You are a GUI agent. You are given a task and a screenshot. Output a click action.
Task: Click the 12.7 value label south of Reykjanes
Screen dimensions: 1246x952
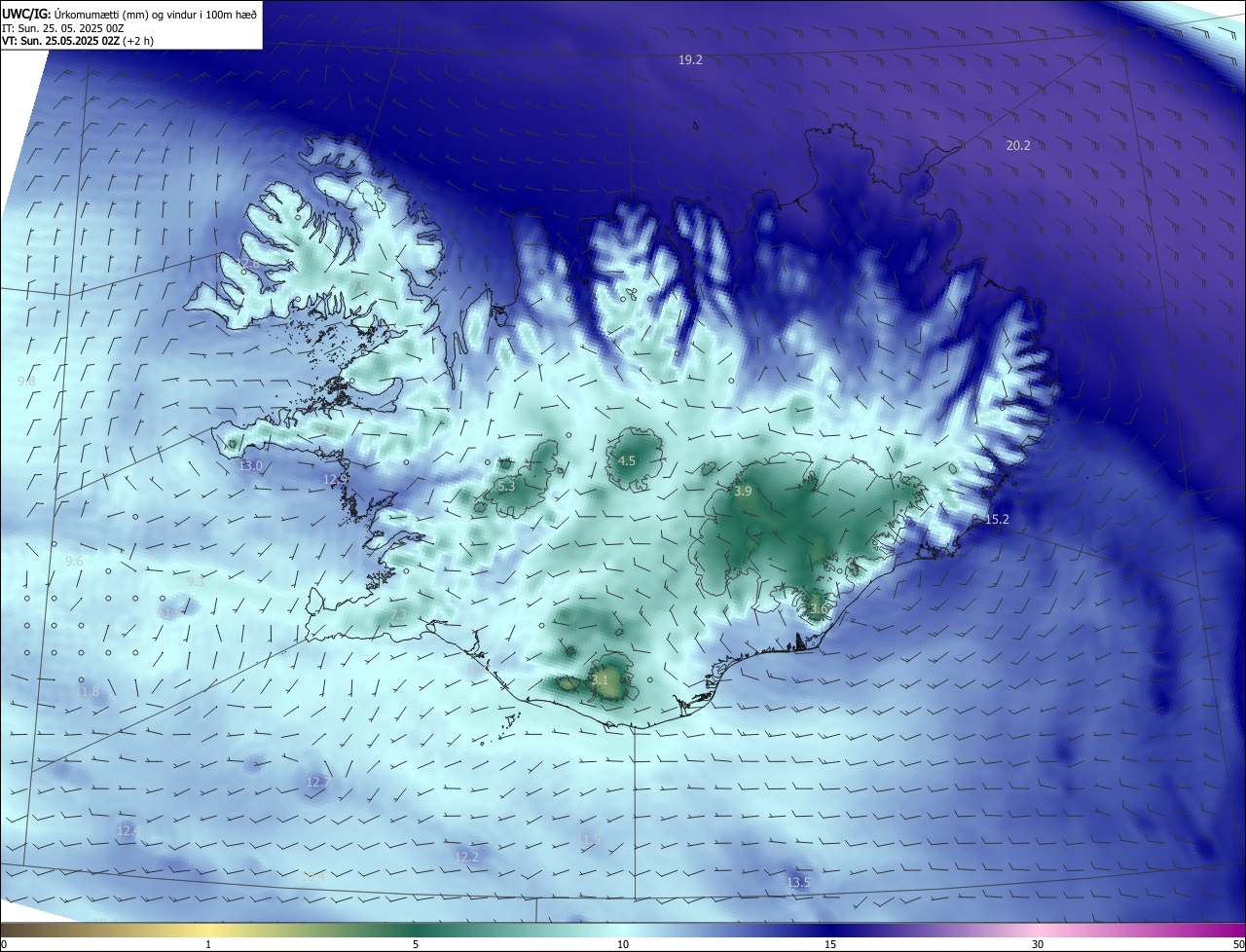[x=317, y=783]
